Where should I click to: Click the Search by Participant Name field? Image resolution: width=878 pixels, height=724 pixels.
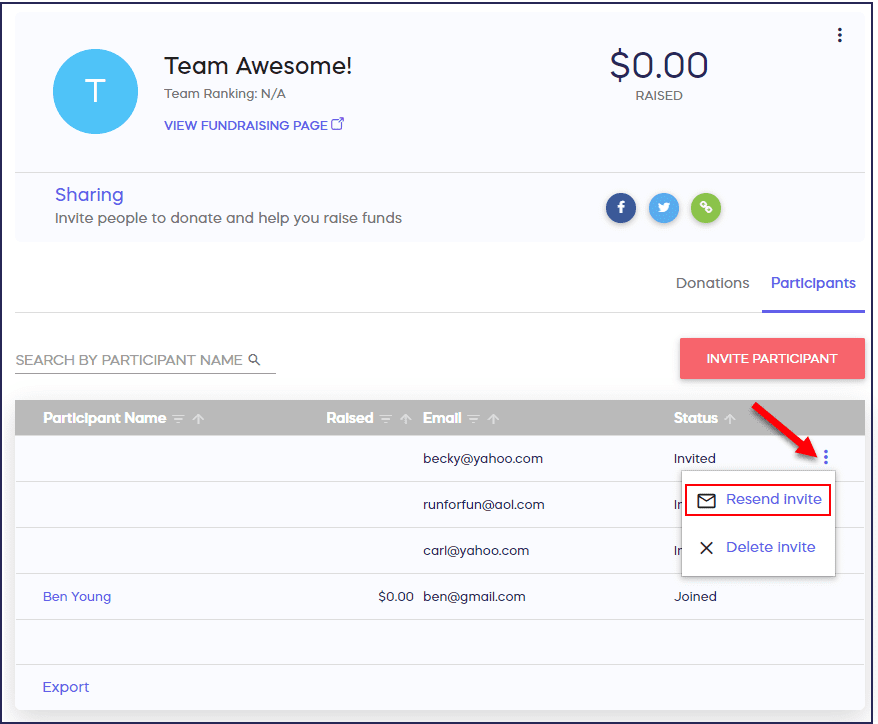pyautogui.click(x=129, y=360)
